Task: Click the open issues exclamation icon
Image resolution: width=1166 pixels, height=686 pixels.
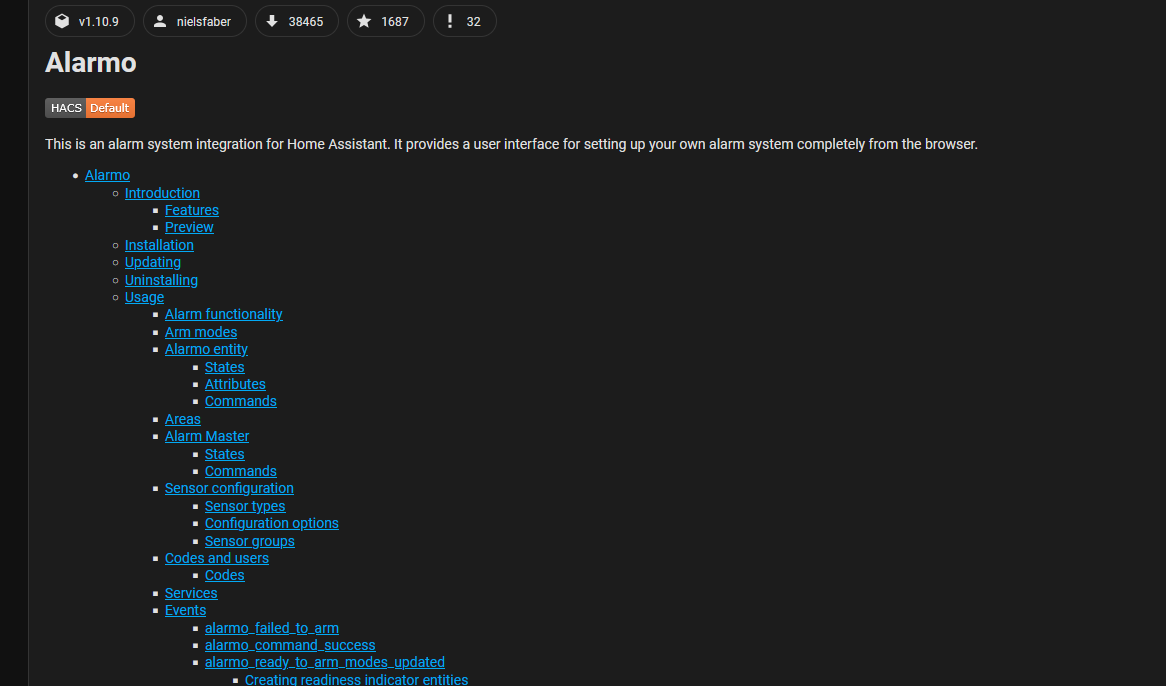Action: [449, 22]
